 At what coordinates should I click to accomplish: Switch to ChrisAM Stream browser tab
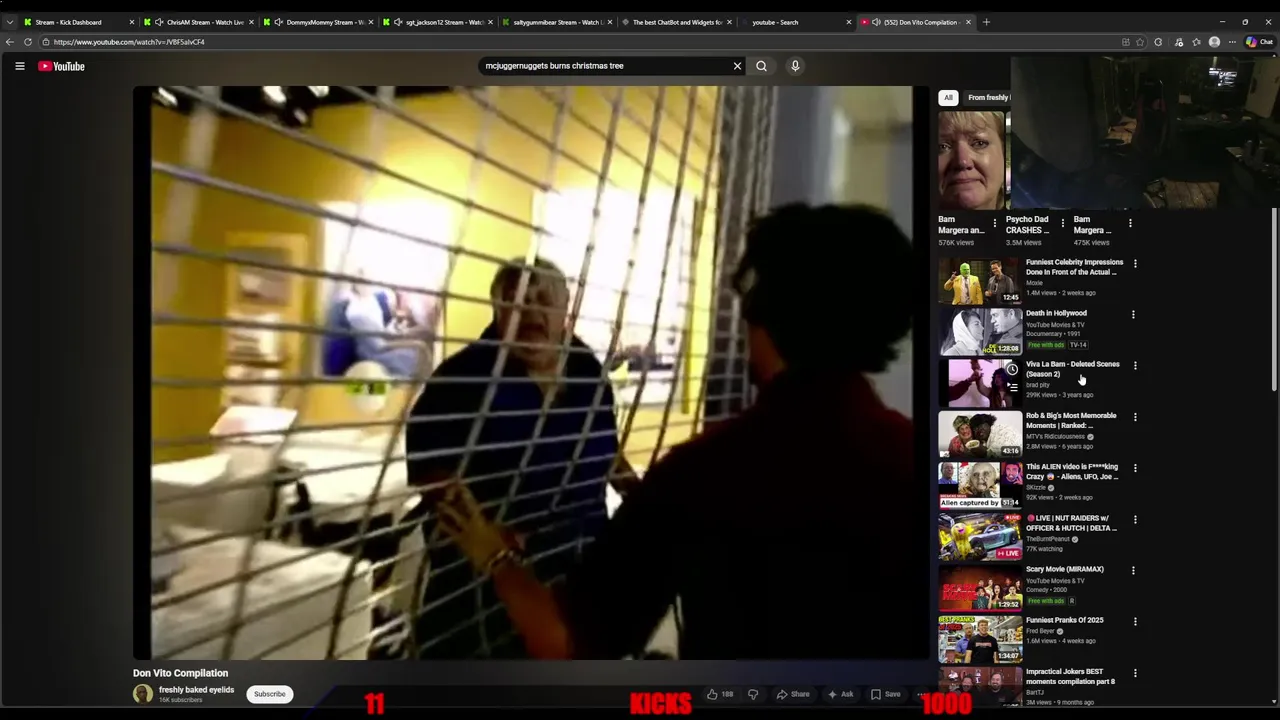click(200, 22)
